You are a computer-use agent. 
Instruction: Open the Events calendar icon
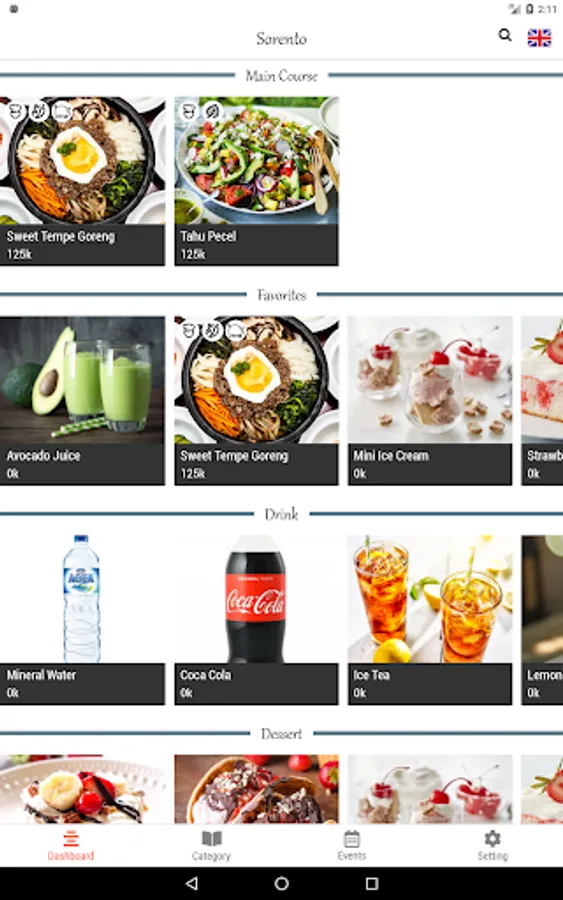(352, 839)
